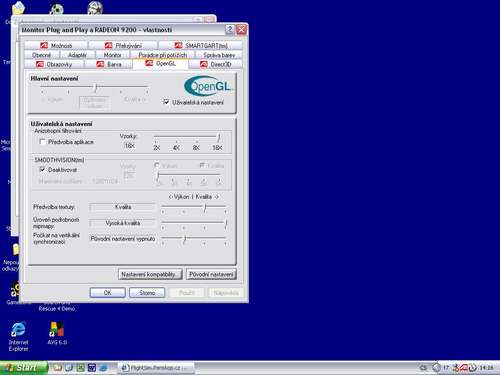This screenshot has height=375, width=500.
Task: Click the Použít button
Action: [187, 293]
